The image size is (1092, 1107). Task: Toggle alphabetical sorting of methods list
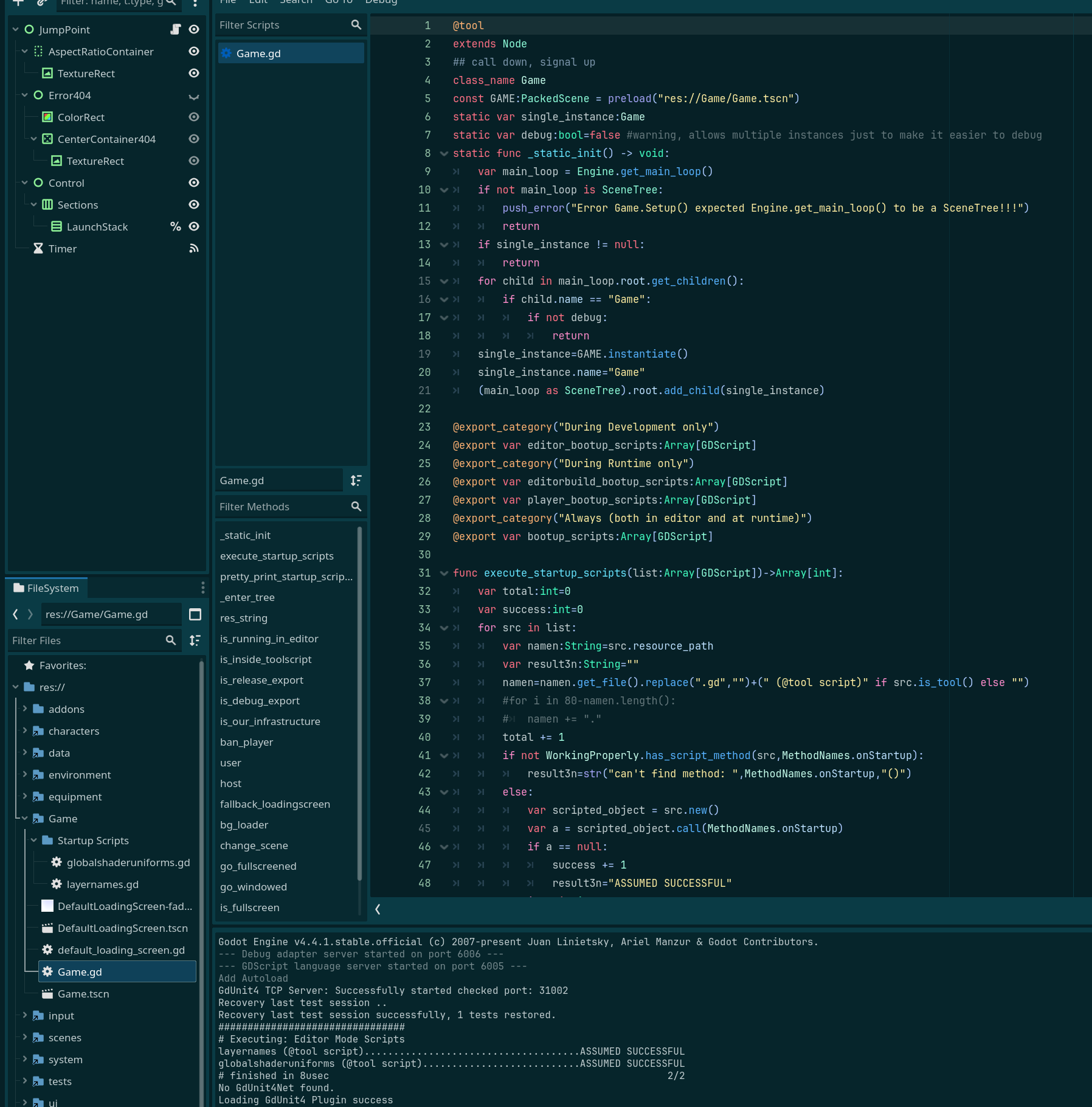[356, 481]
